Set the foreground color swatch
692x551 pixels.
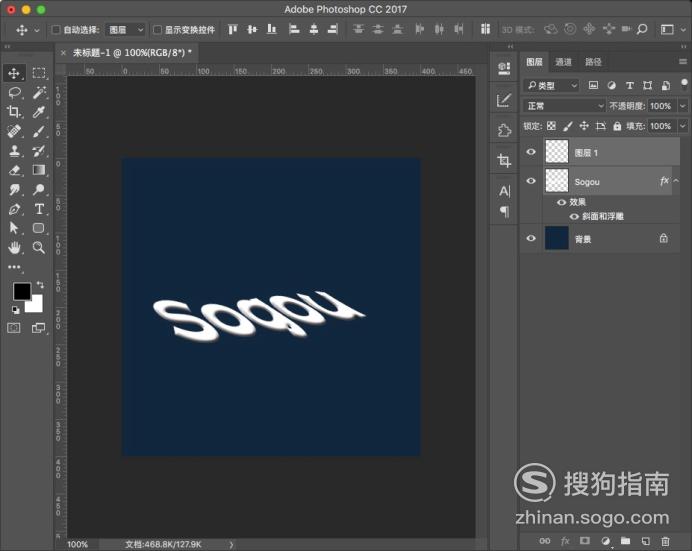(22, 291)
